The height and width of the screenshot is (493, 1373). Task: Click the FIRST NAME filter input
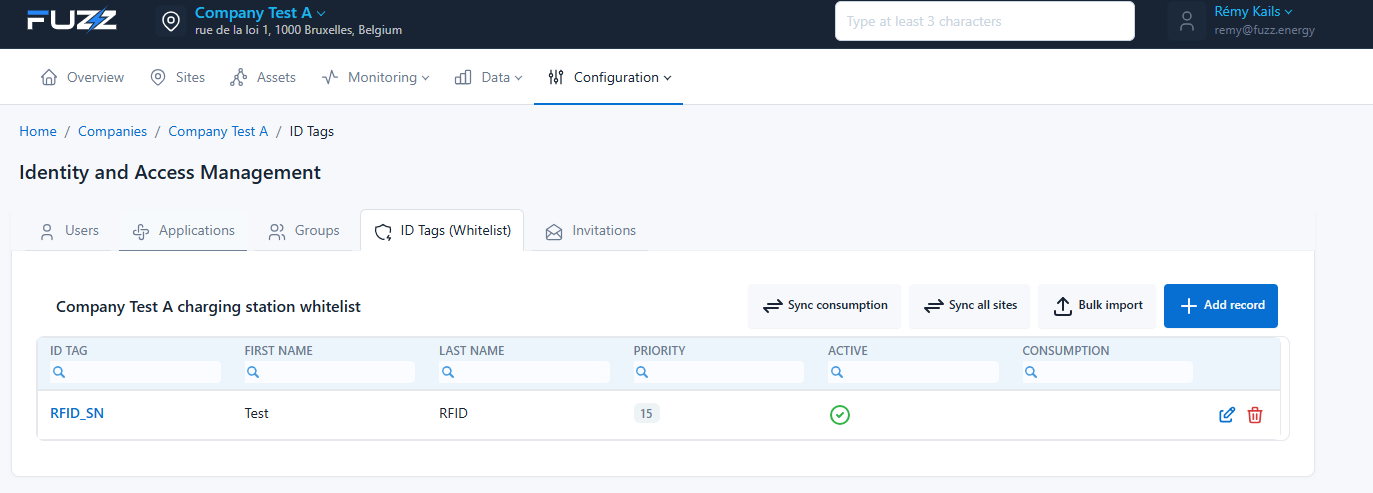[x=330, y=372]
